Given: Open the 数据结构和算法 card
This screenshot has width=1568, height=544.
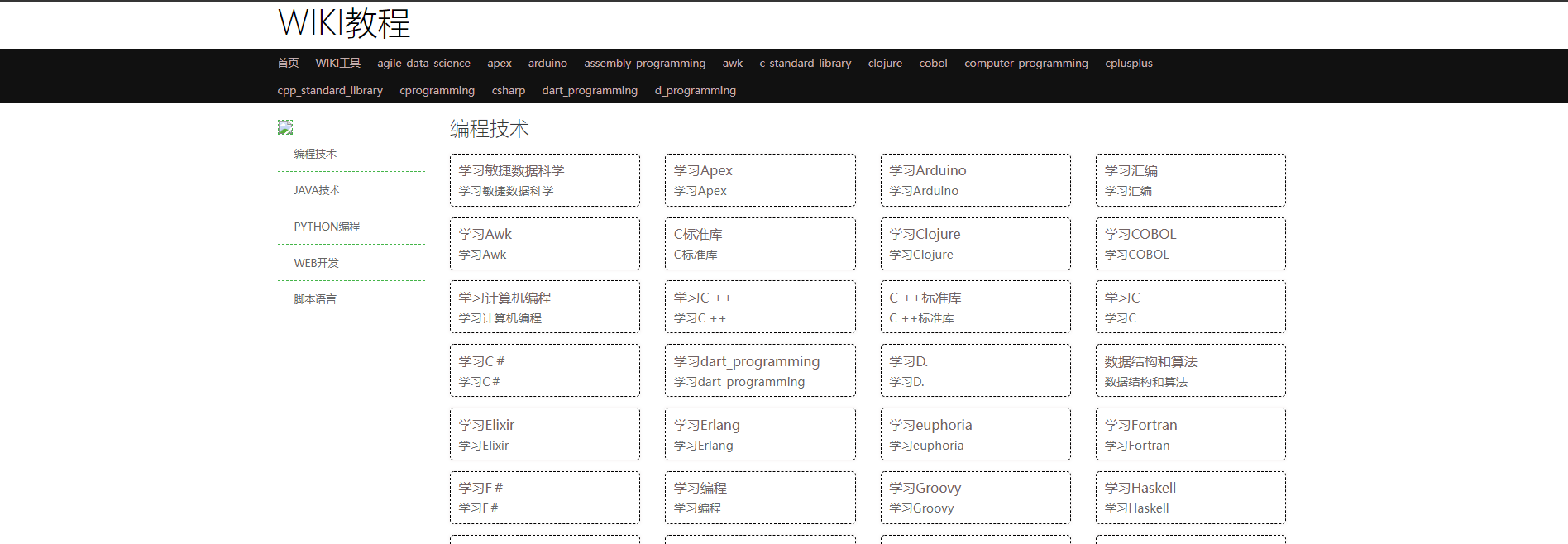Looking at the screenshot, I should point(1191,370).
